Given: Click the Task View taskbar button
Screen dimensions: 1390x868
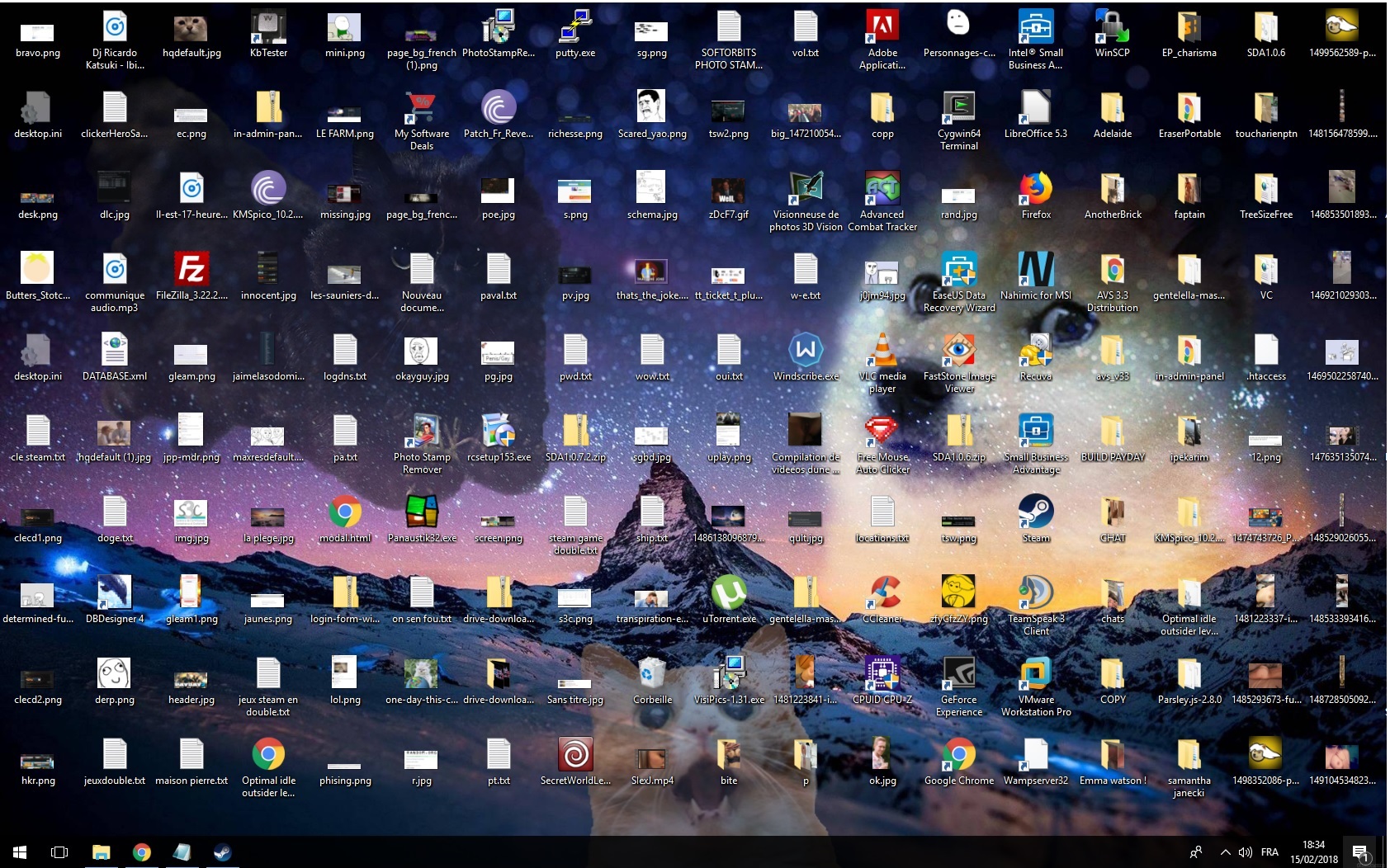Looking at the screenshot, I should [x=59, y=852].
